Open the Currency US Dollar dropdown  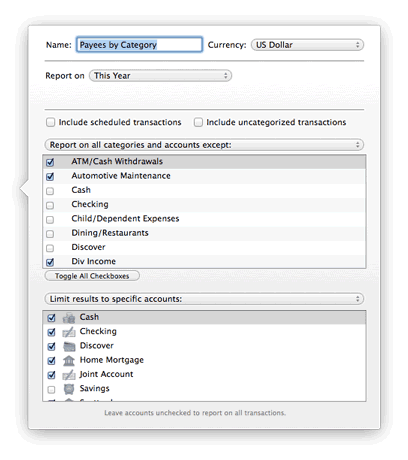point(307,45)
